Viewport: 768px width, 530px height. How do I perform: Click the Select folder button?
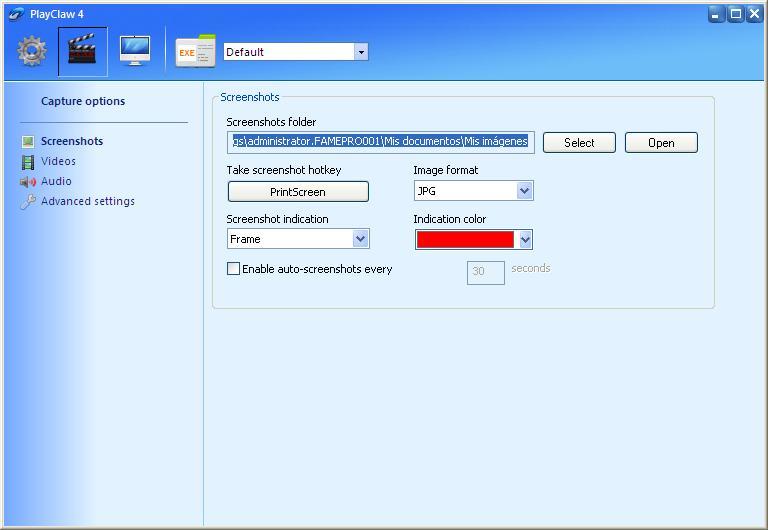(579, 143)
